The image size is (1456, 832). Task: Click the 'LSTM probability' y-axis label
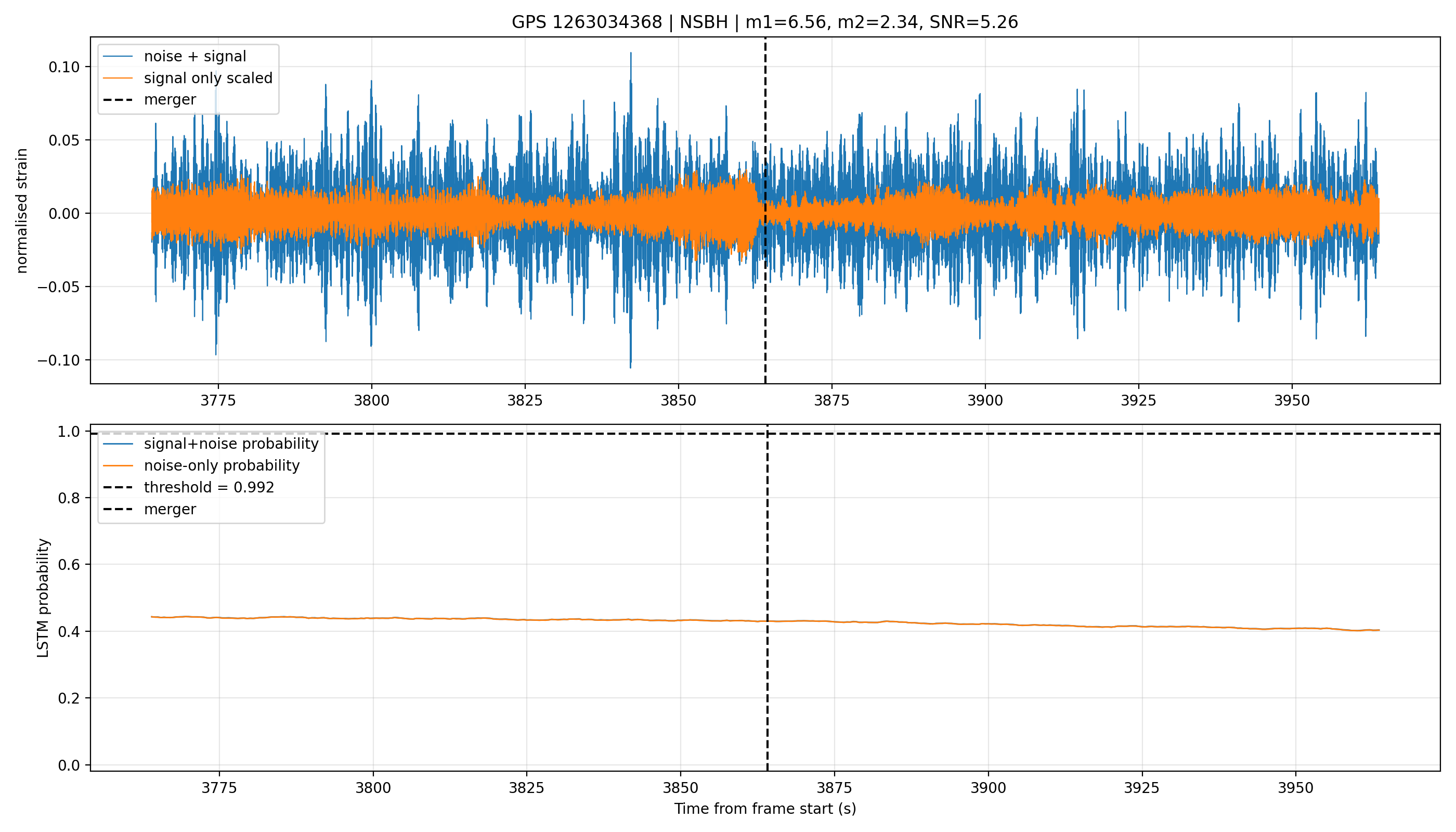(x=44, y=597)
